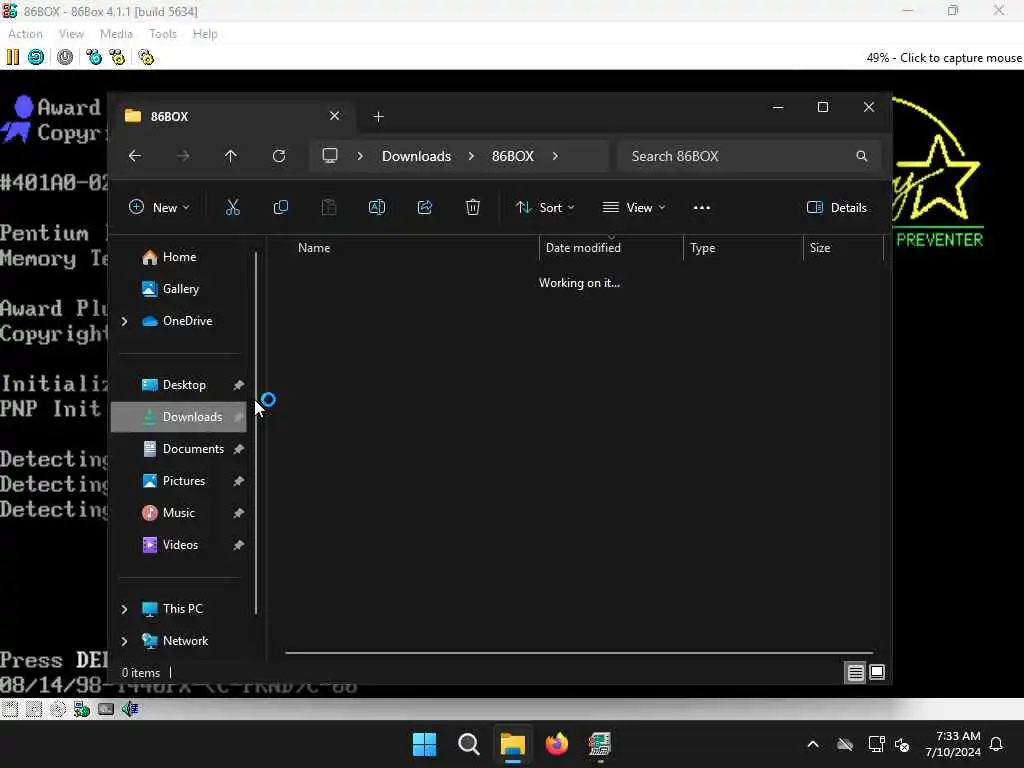Sort by Date modified column header
The width and height of the screenshot is (1024, 768).
point(583,248)
